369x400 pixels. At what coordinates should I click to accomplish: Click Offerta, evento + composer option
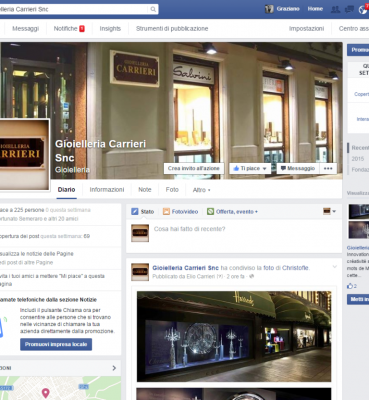pos(232,211)
